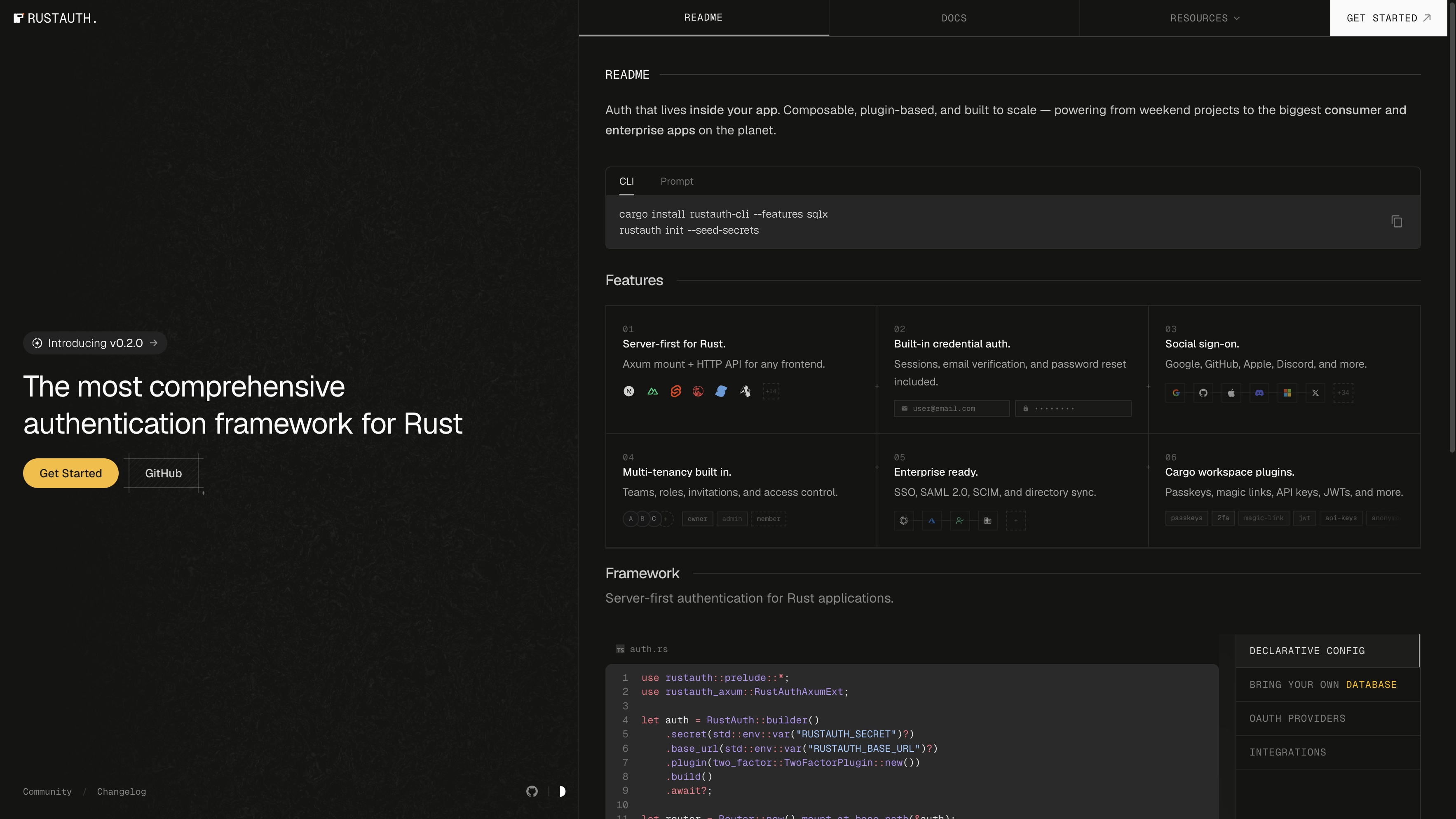
Task: Click the GitHub hero button
Action: (x=163, y=473)
